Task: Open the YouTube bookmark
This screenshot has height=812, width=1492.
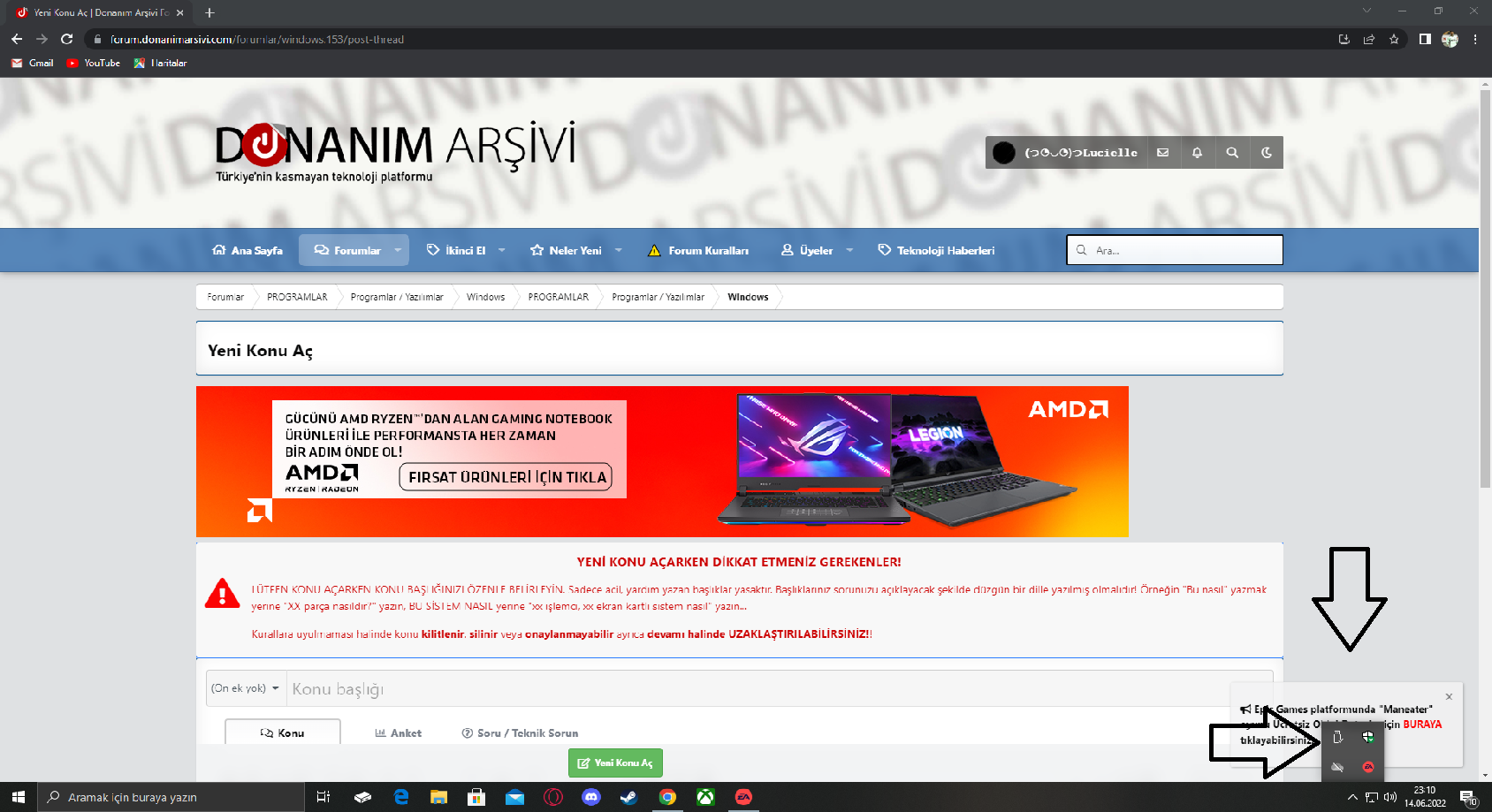Action: (x=94, y=63)
